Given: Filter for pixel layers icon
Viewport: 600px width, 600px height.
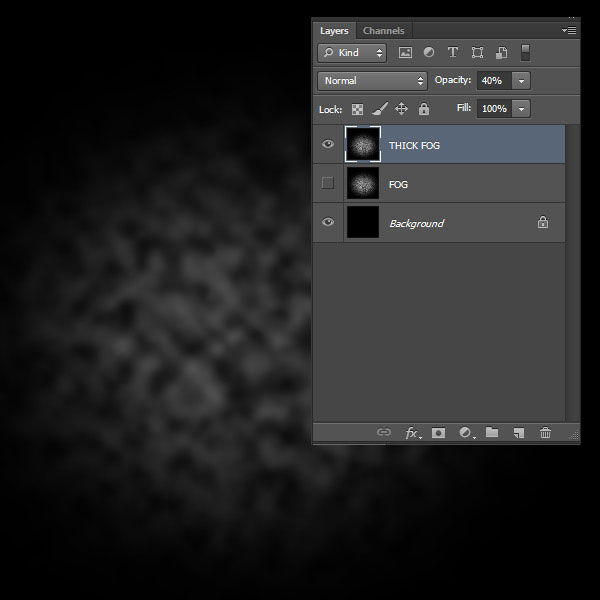Looking at the screenshot, I should pyautogui.click(x=405, y=52).
